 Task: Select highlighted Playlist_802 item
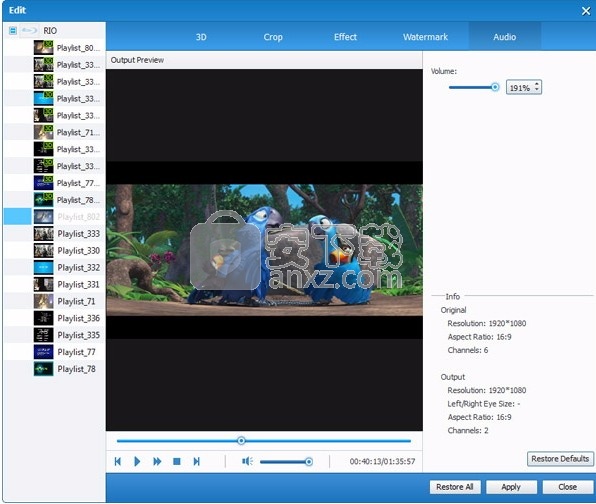54,217
